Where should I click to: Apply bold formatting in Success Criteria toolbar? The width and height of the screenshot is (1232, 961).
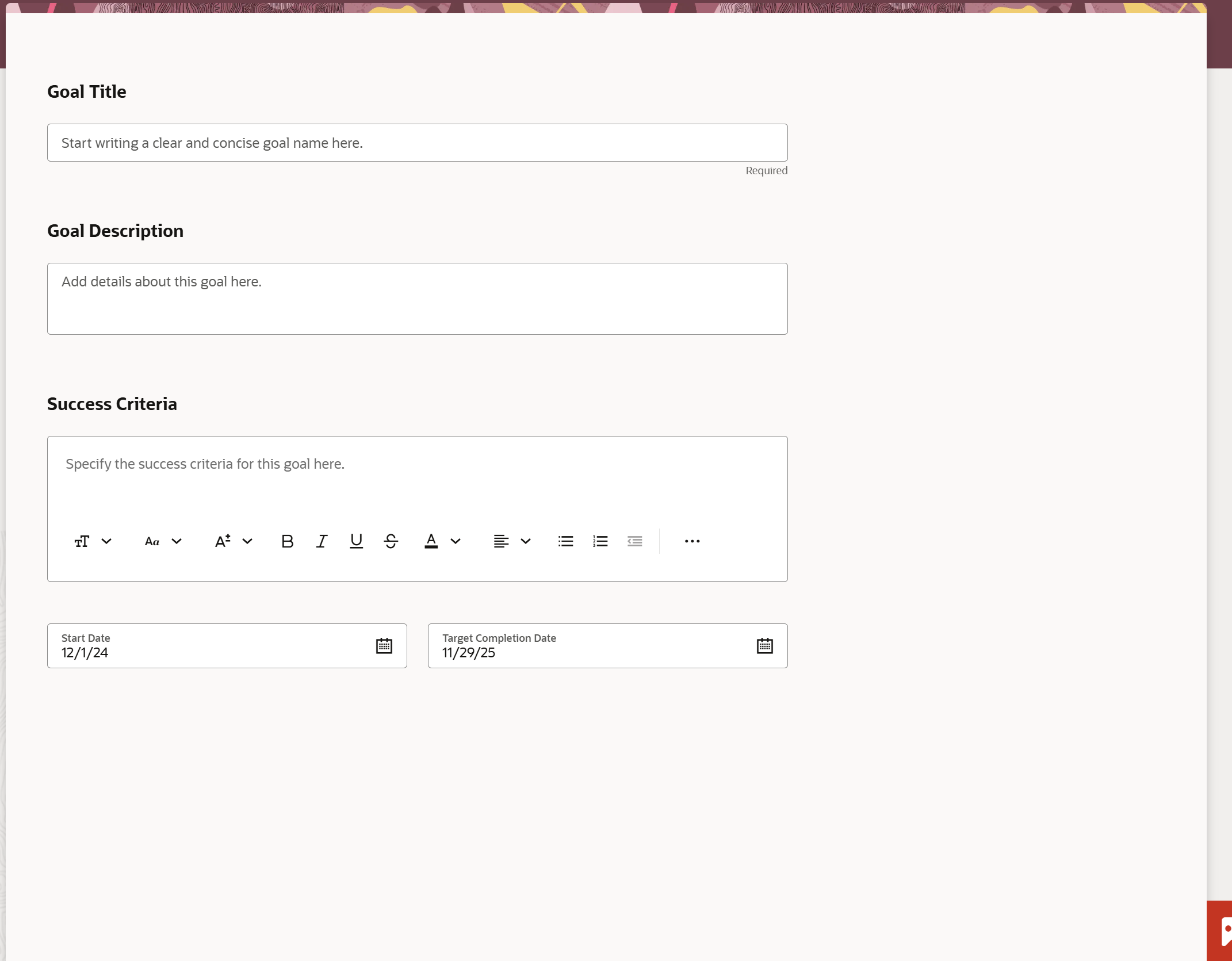(286, 541)
